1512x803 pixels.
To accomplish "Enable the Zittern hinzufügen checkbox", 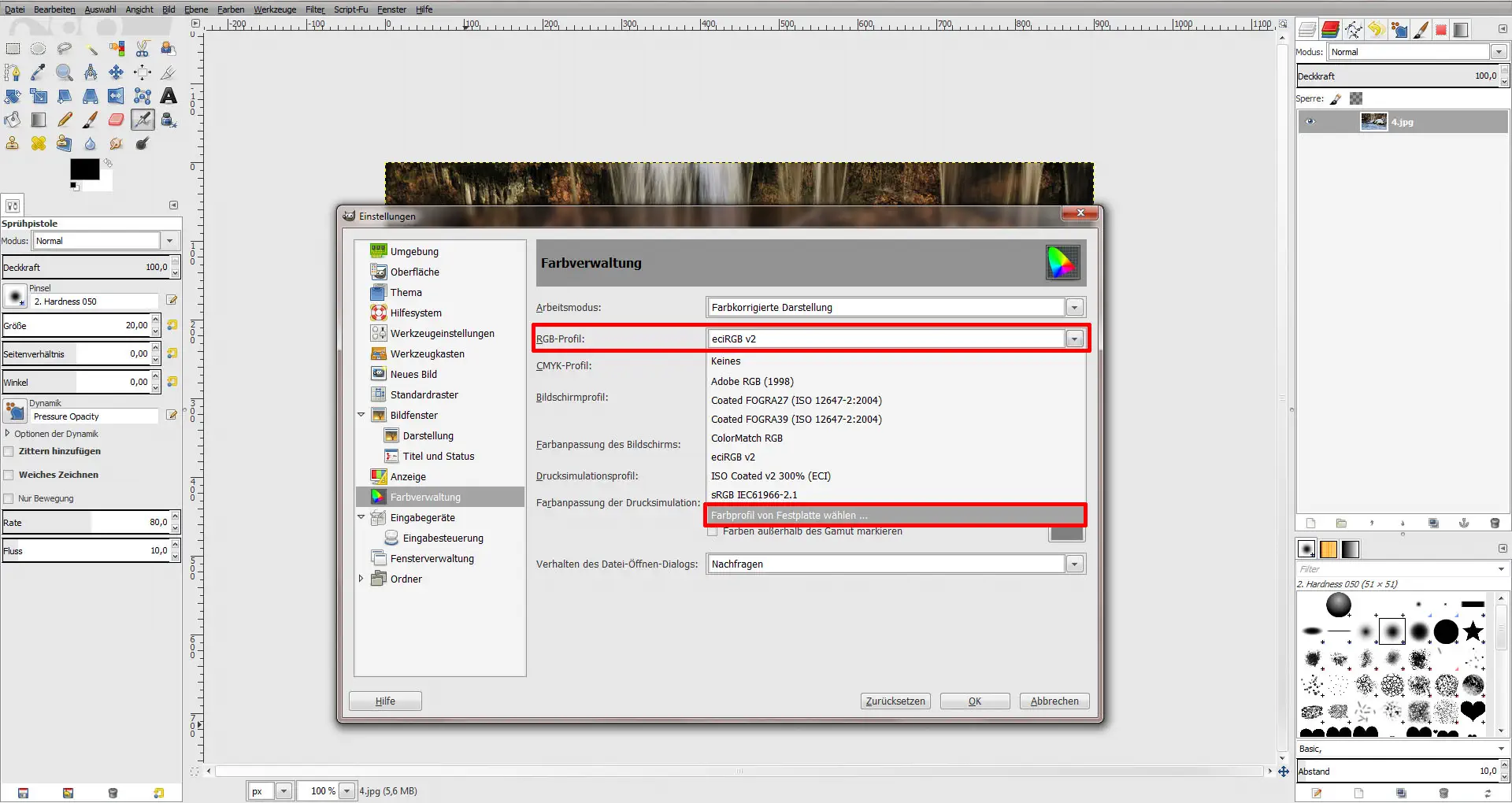I will 9,451.
